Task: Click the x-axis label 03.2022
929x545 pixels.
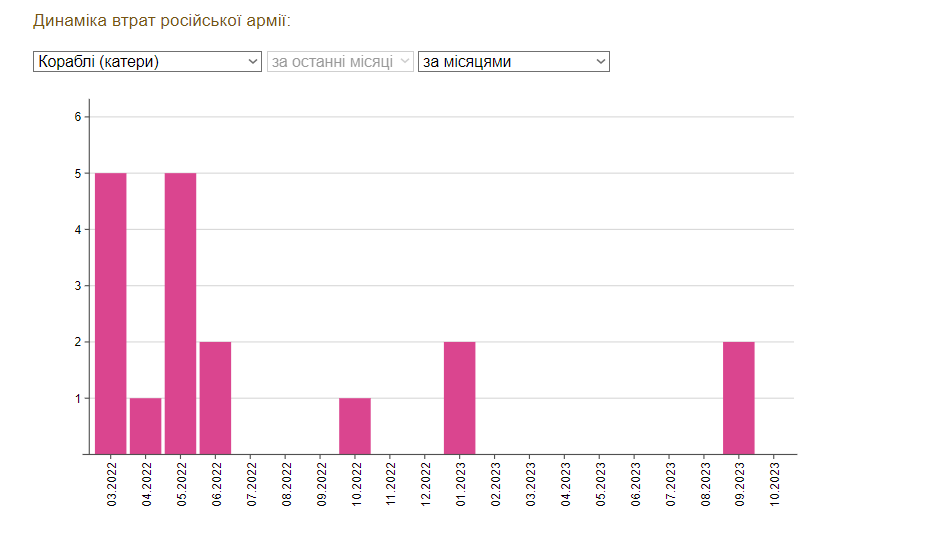Action: point(112,485)
